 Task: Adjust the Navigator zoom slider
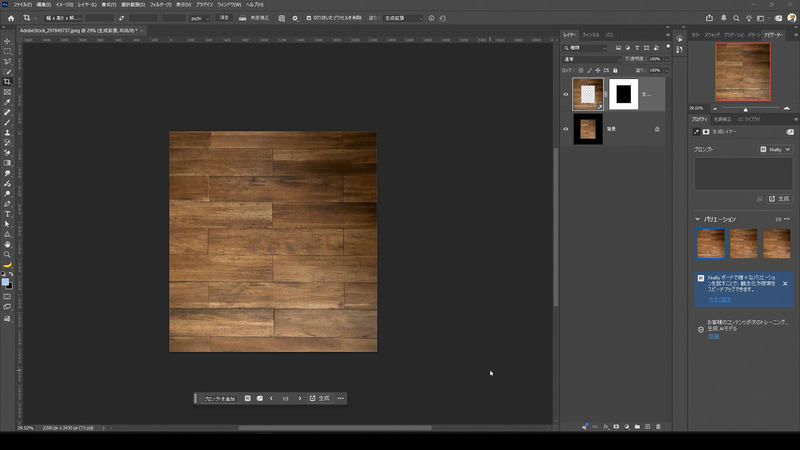pos(745,109)
